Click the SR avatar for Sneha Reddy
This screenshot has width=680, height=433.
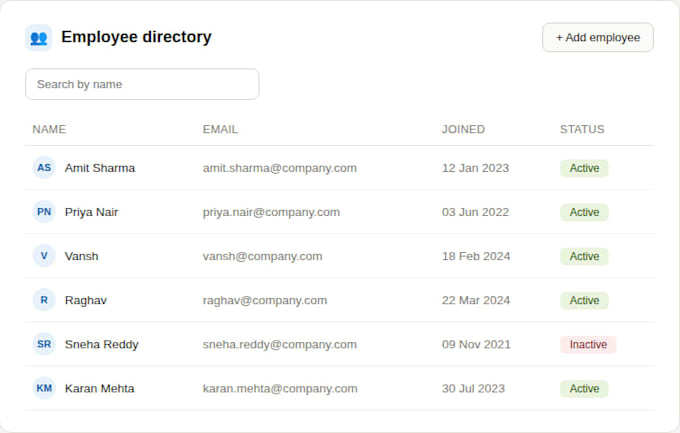[x=44, y=344]
